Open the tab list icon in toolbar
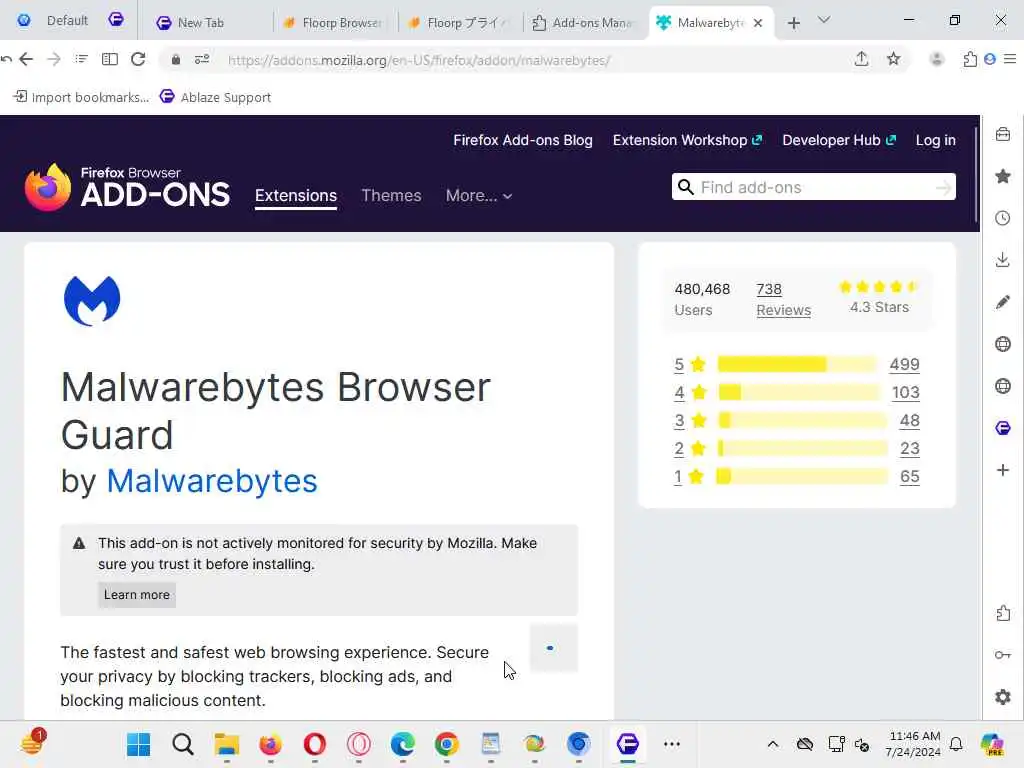Image resolution: width=1024 pixels, height=768 pixels. click(x=81, y=59)
